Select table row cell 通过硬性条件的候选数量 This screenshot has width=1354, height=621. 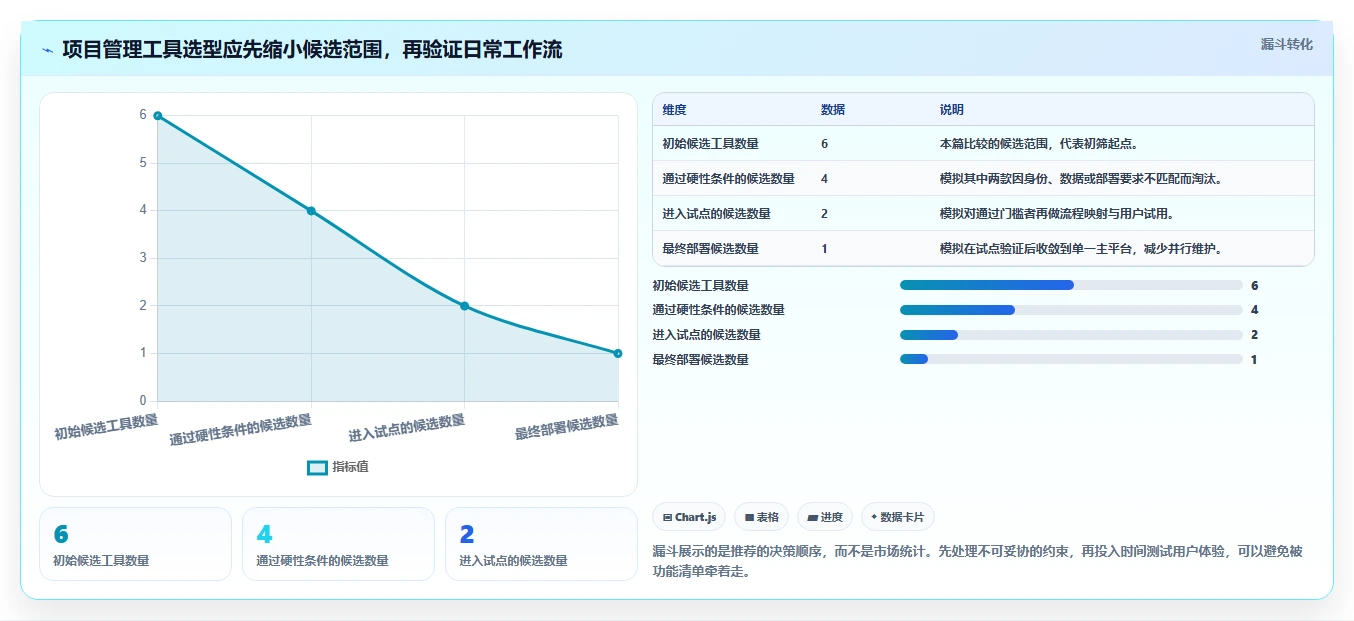click(728, 179)
